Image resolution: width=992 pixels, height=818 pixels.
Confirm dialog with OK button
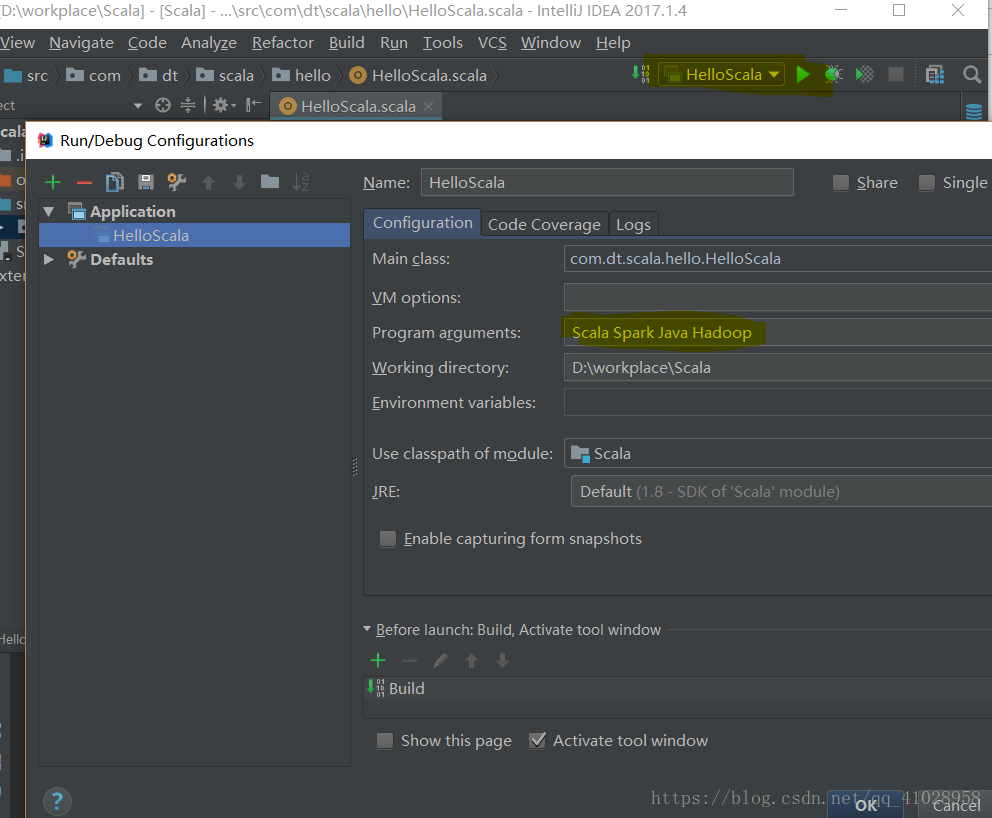pyautogui.click(x=865, y=805)
